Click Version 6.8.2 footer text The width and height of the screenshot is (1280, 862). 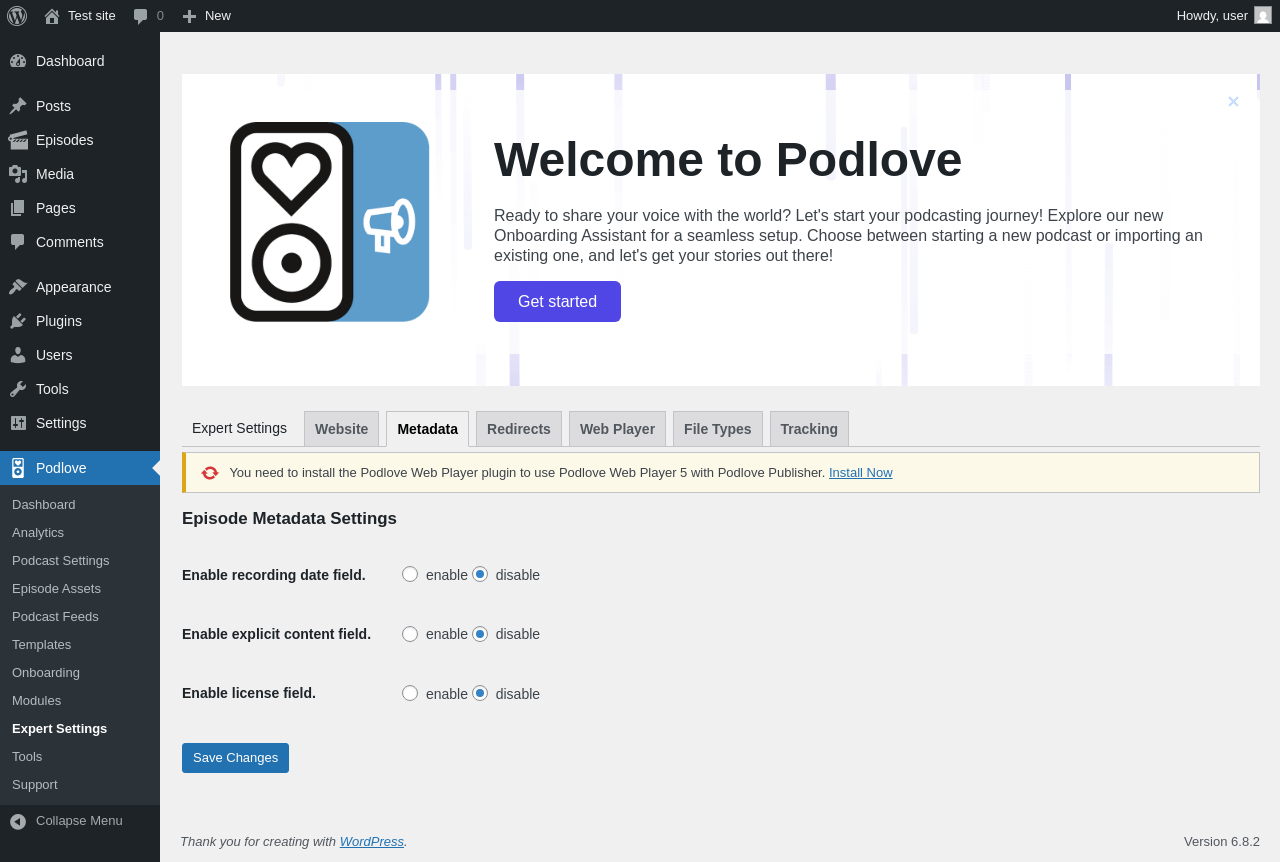pyautogui.click(x=1222, y=842)
